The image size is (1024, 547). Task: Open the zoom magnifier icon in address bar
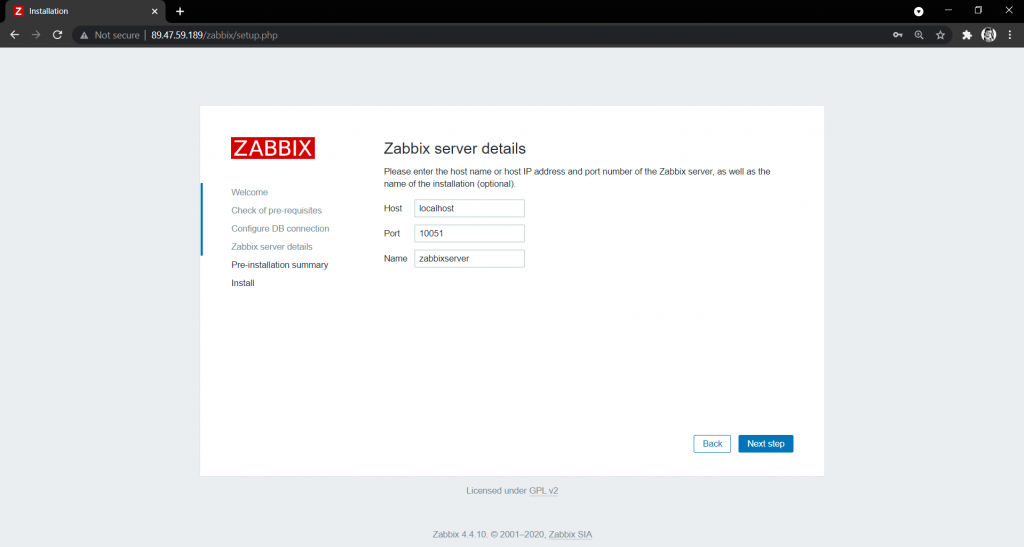(x=919, y=35)
